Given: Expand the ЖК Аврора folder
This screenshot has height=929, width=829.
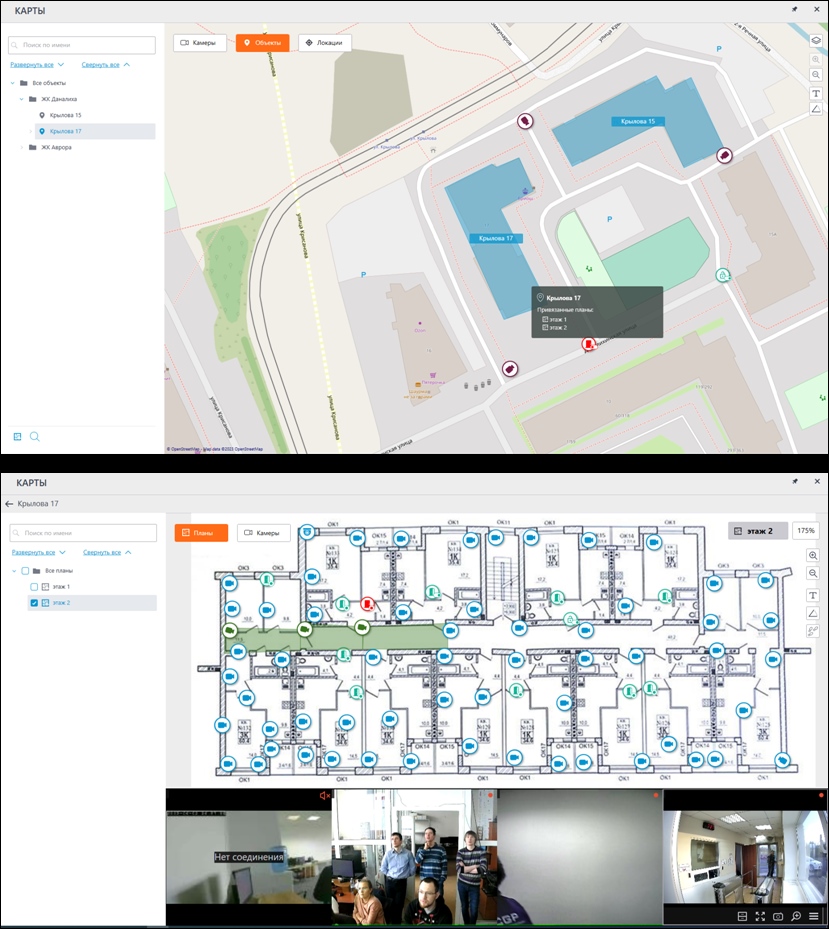Looking at the screenshot, I should click(22, 147).
